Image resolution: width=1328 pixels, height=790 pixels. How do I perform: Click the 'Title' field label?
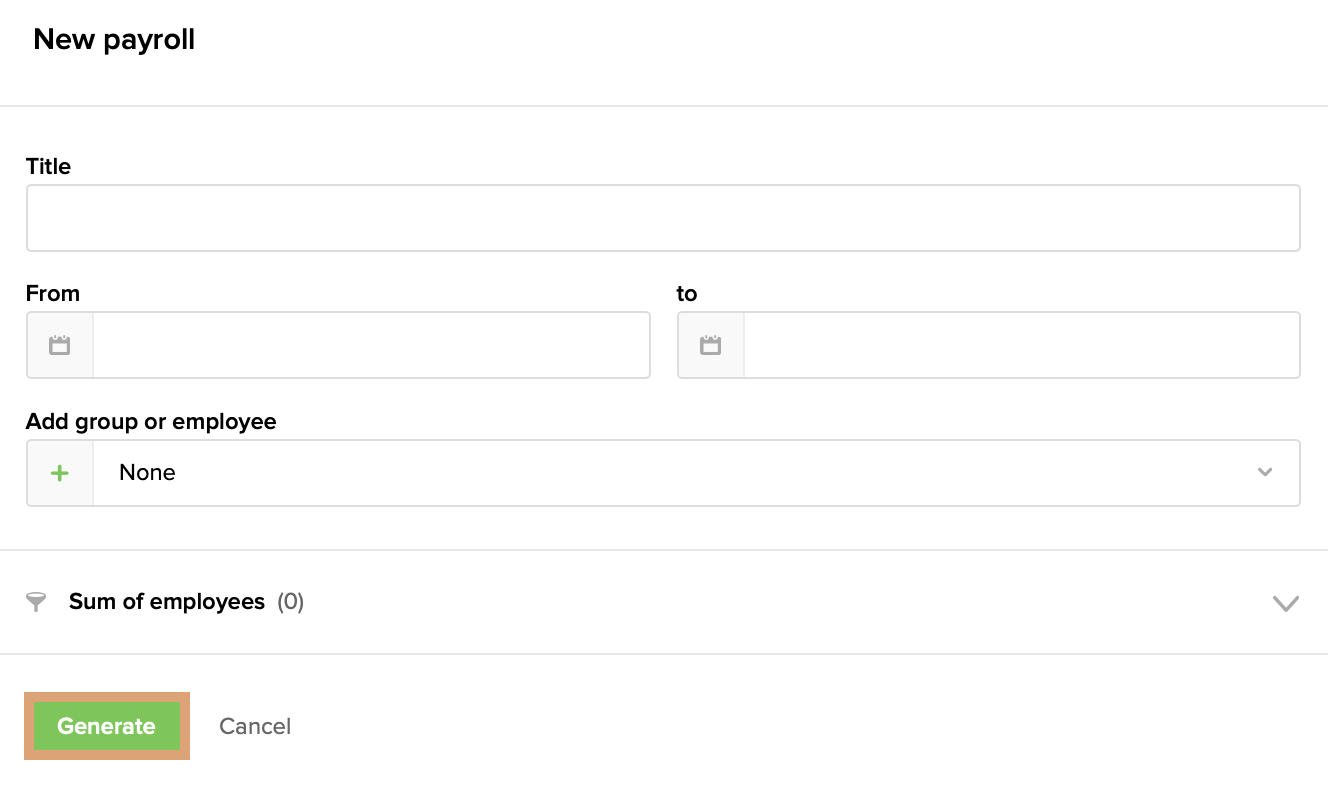49,166
